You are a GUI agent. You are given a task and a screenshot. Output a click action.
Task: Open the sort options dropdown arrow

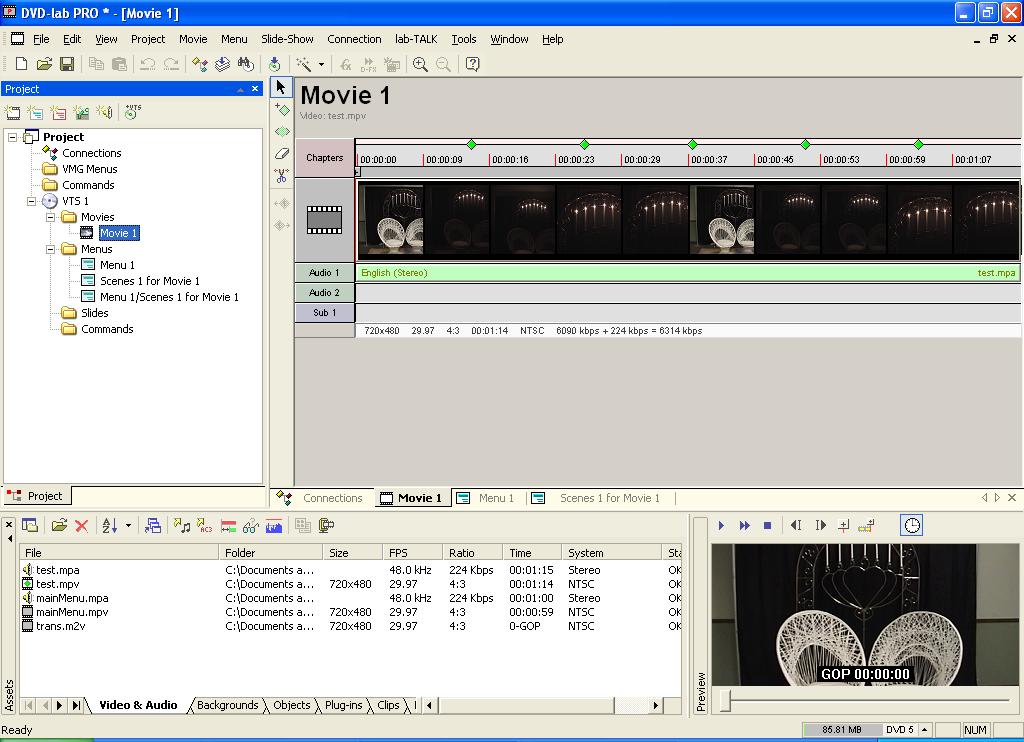pos(128,526)
